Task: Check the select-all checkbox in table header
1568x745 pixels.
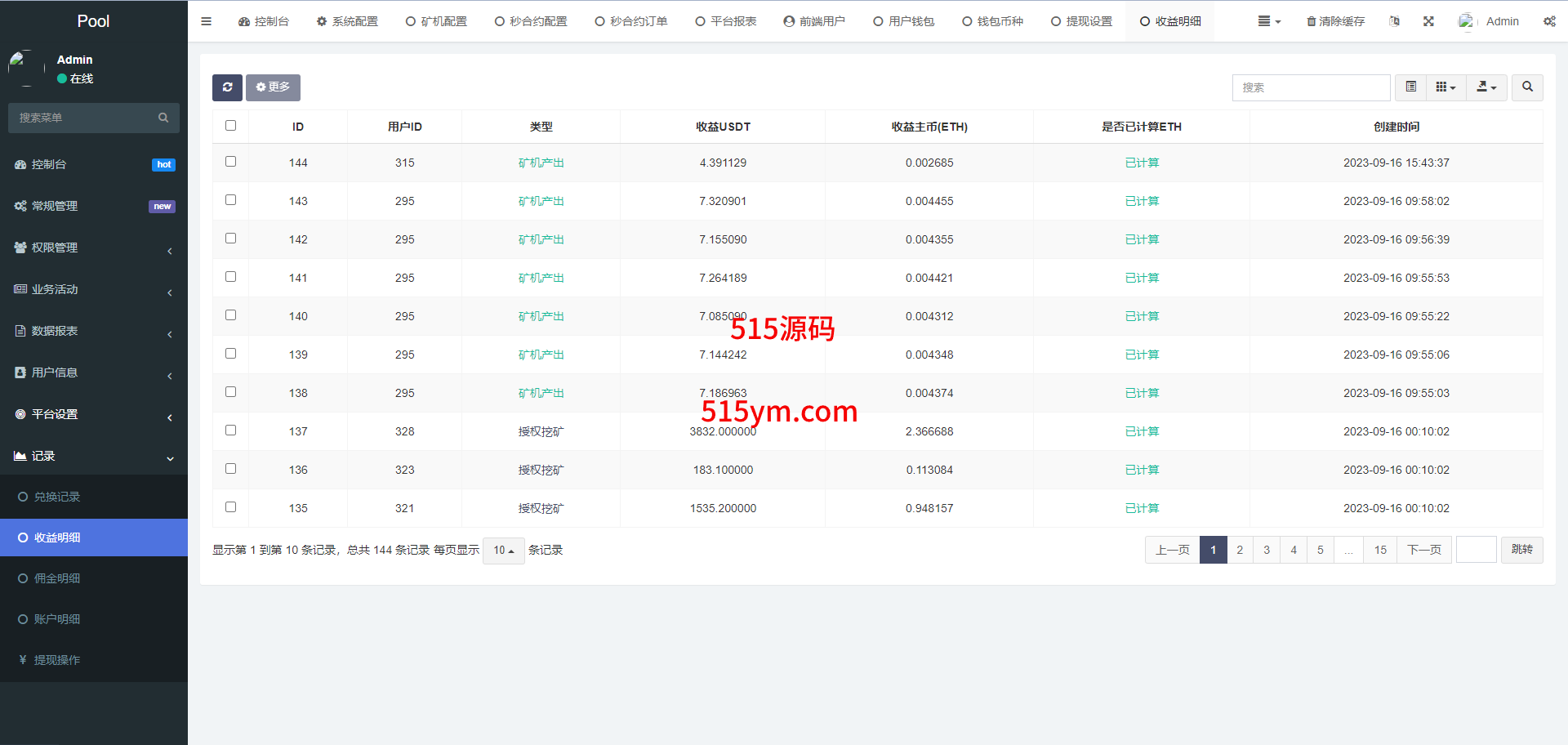Action: [230, 126]
